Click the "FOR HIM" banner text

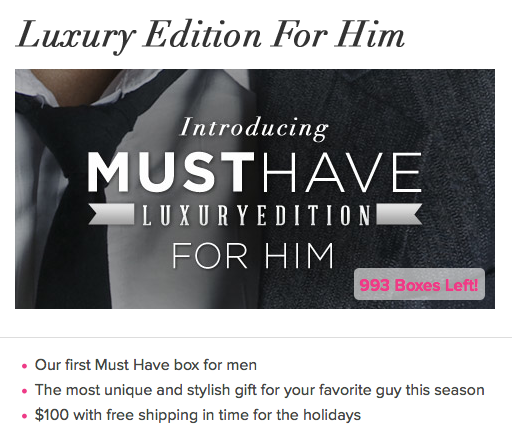coord(253,256)
